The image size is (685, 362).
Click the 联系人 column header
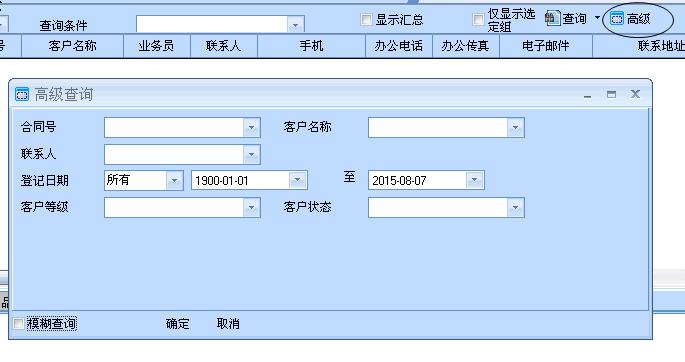tap(224, 46)
